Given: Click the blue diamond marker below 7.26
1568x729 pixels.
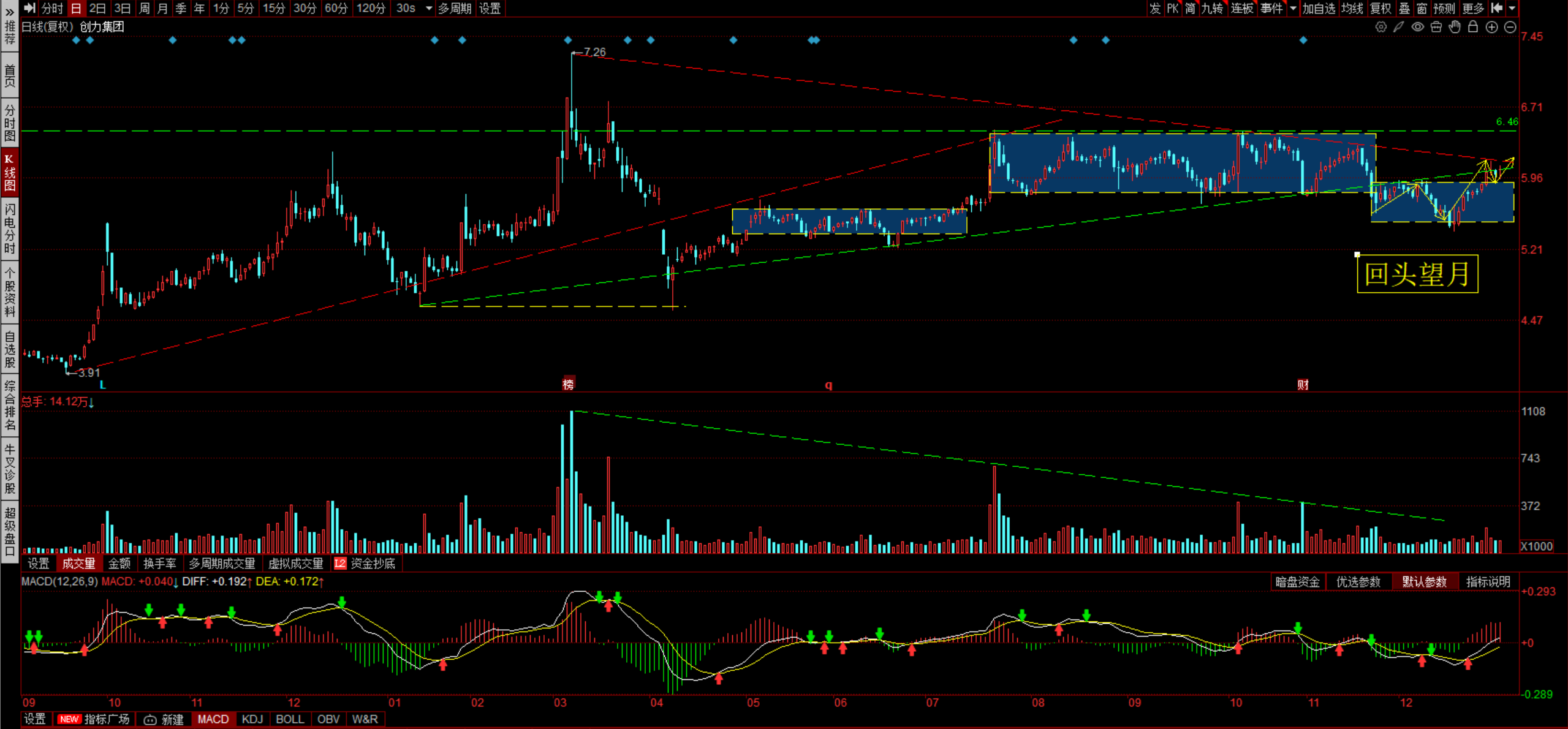Looking at the screenshot, I should (568, 40).
